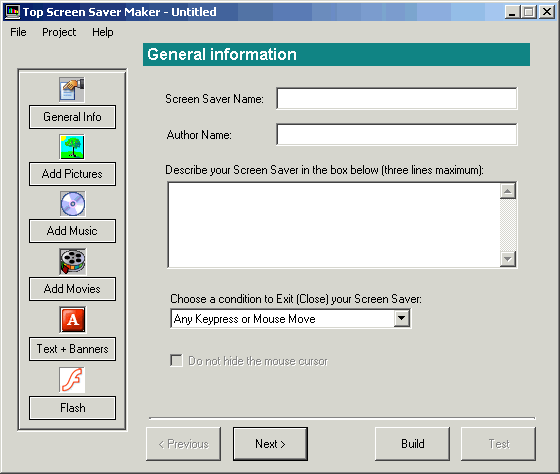Click description box scroll up arrow
The height and width of the screenshot is (474, 560).
[x=508, y=191]
